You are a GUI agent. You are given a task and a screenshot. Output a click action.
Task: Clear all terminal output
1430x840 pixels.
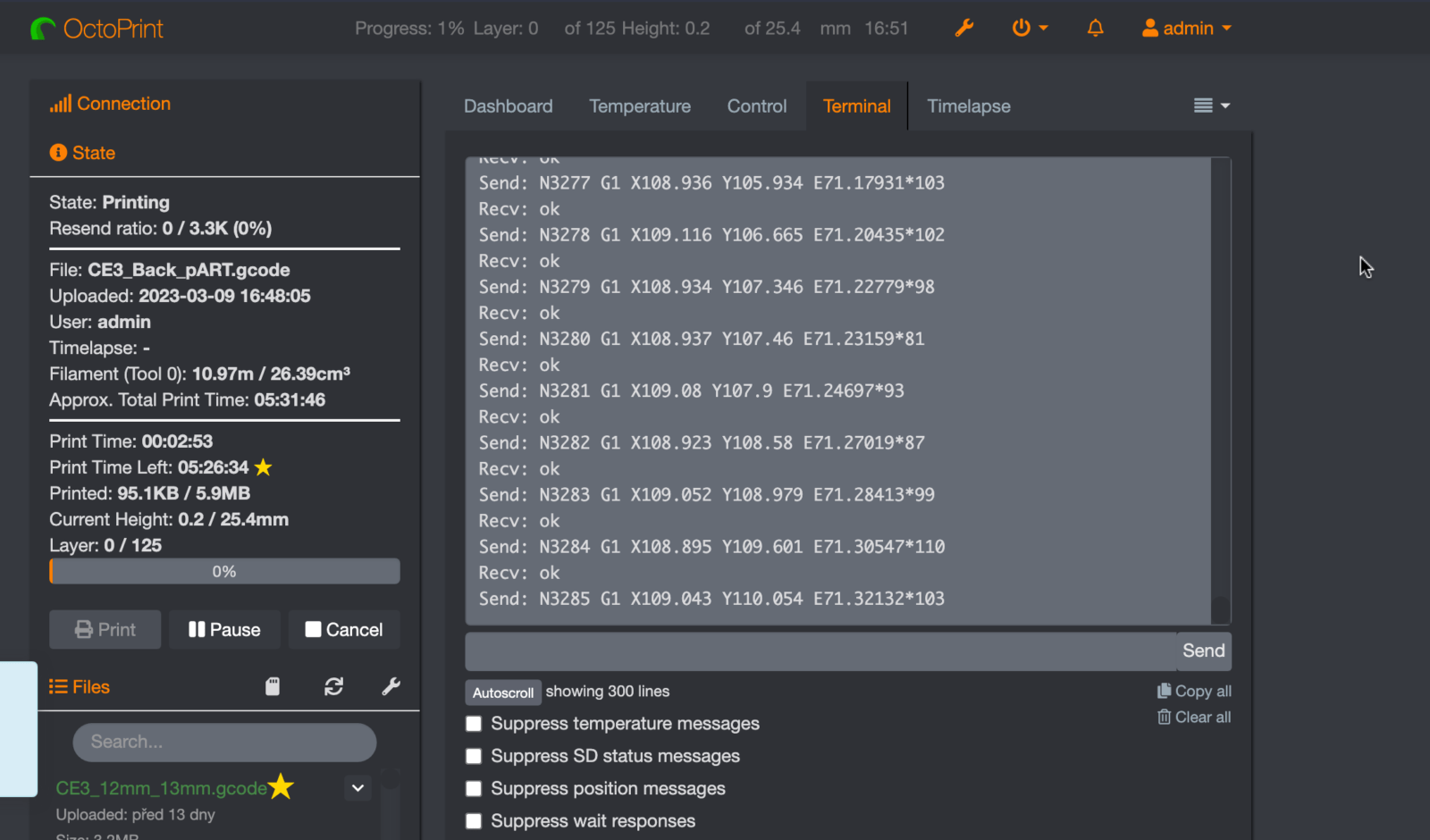1194,717
